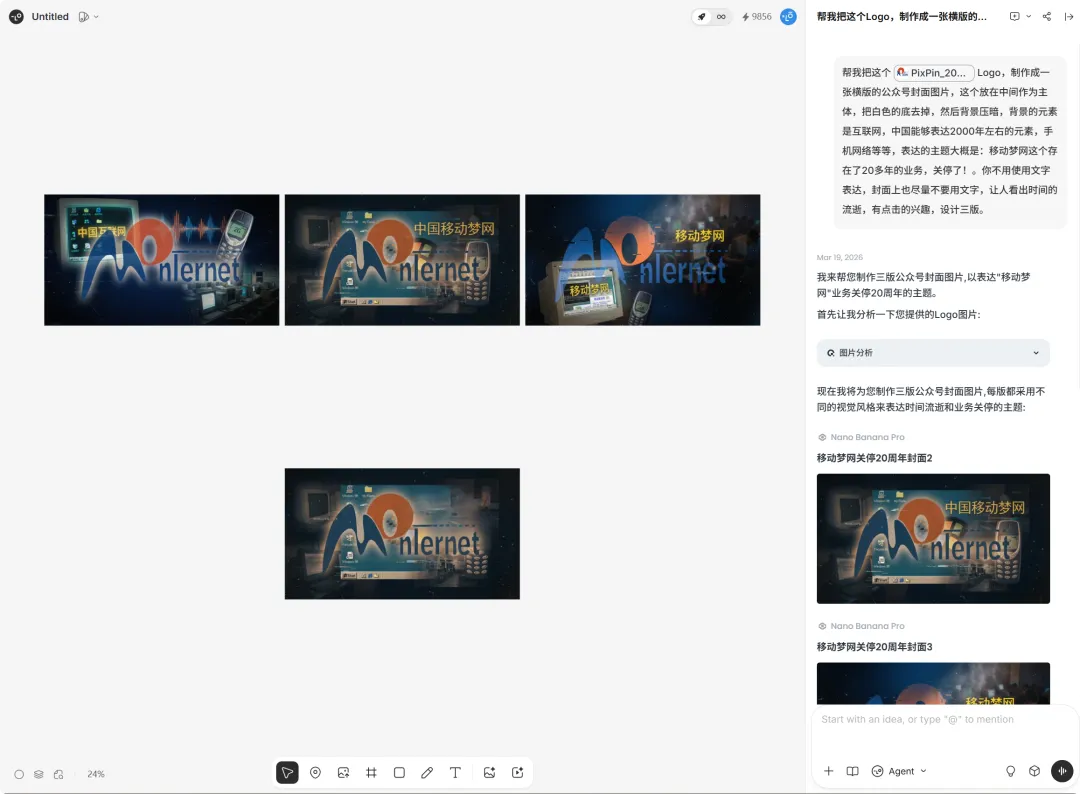Select the Frame grid tool
This screenshot has width=1080, height=794.
coord(371,773)
